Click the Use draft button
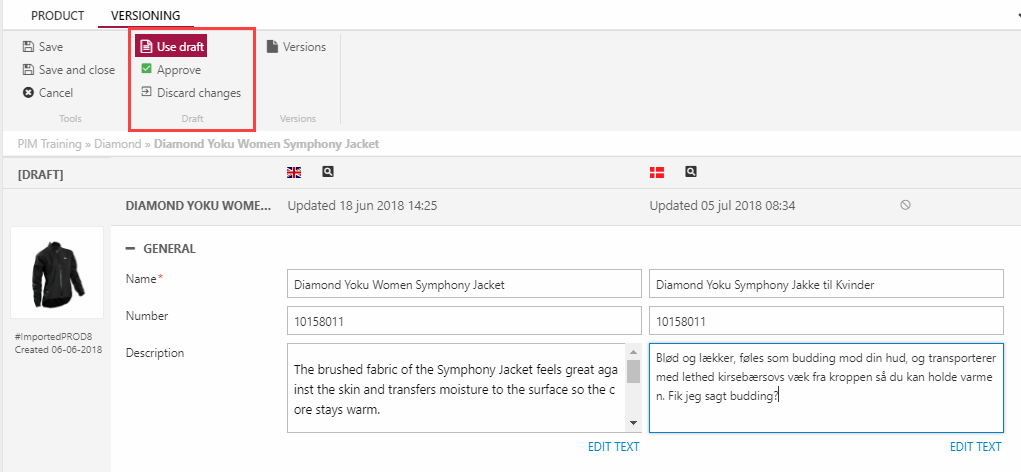1021x472 pixels. [171, 46]
